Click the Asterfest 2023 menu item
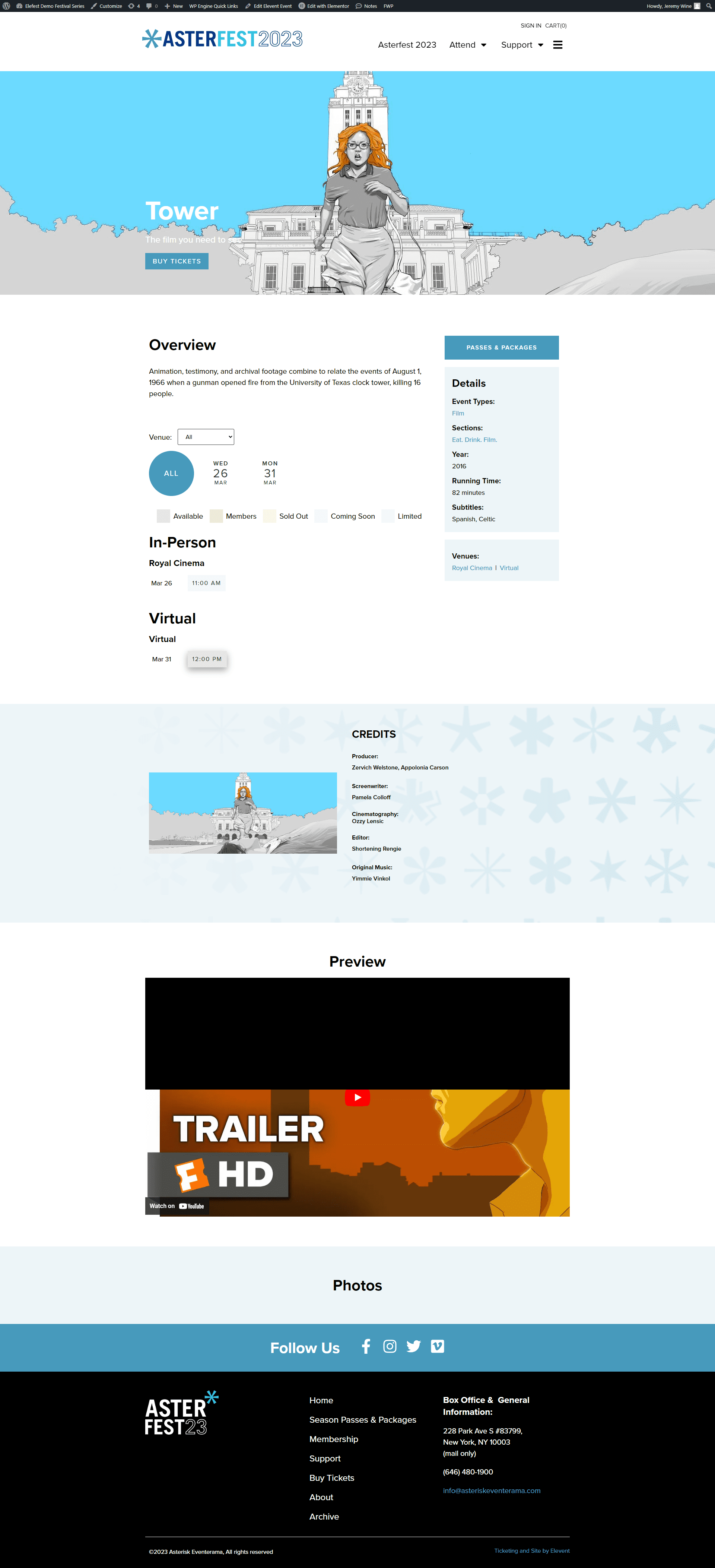715x1568 pixels. pyautogui.click(x=406, y=44)
